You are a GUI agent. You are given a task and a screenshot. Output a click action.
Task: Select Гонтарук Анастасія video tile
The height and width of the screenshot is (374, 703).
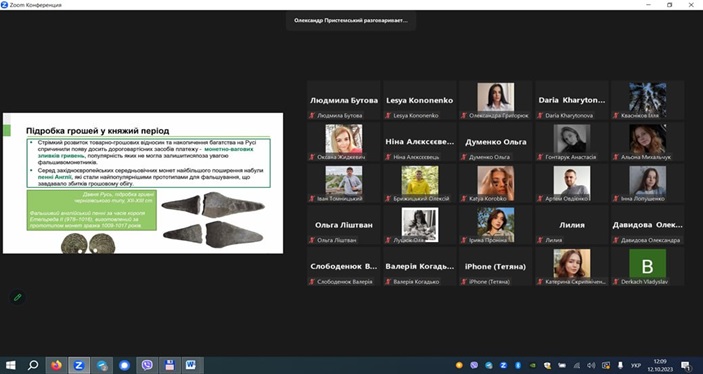(572, 142)
